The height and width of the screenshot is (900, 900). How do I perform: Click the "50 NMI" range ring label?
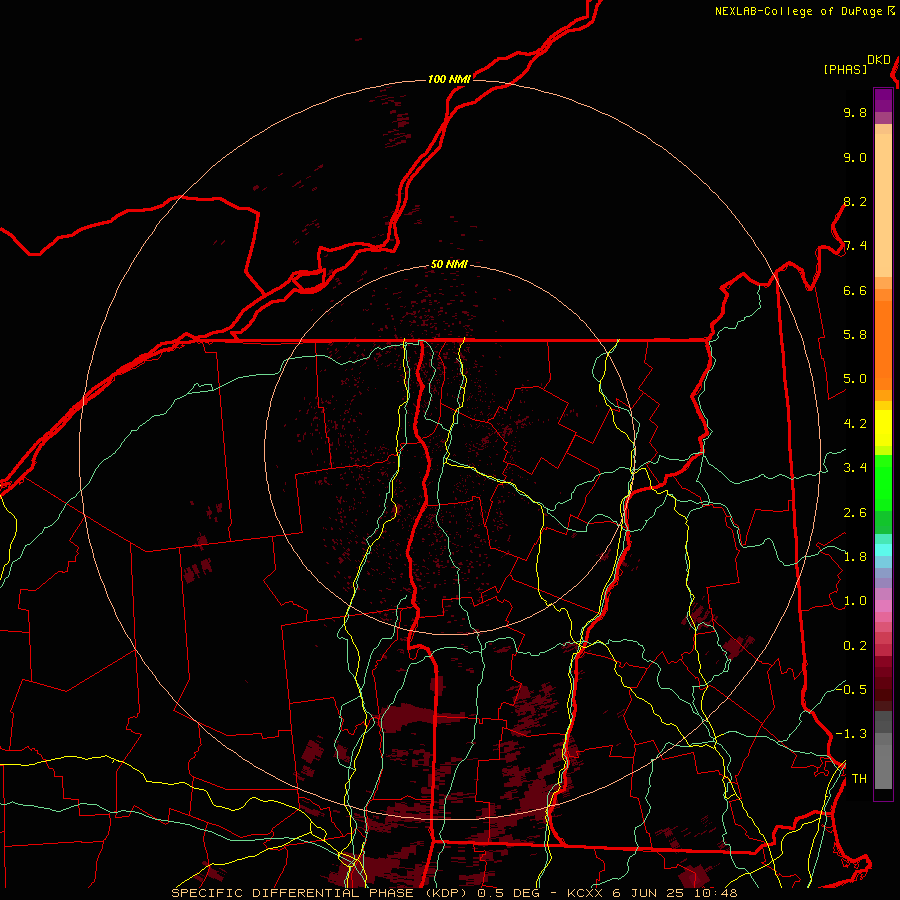pos(449,265)
